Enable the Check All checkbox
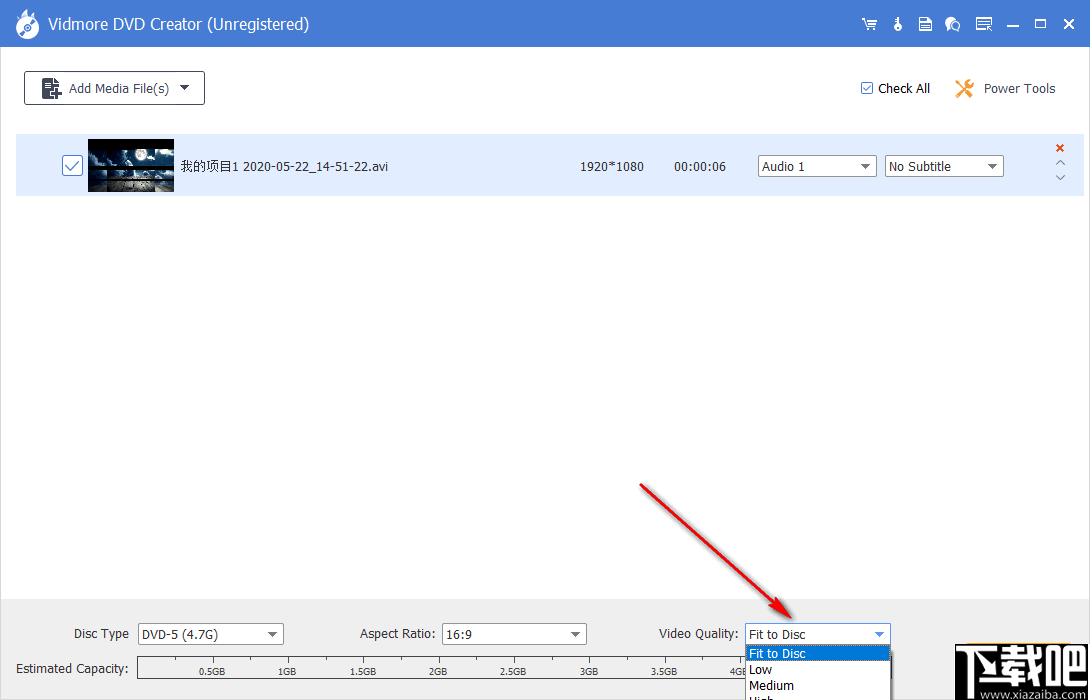Viewport: 1090px width, 700px height. coord(866,88)
